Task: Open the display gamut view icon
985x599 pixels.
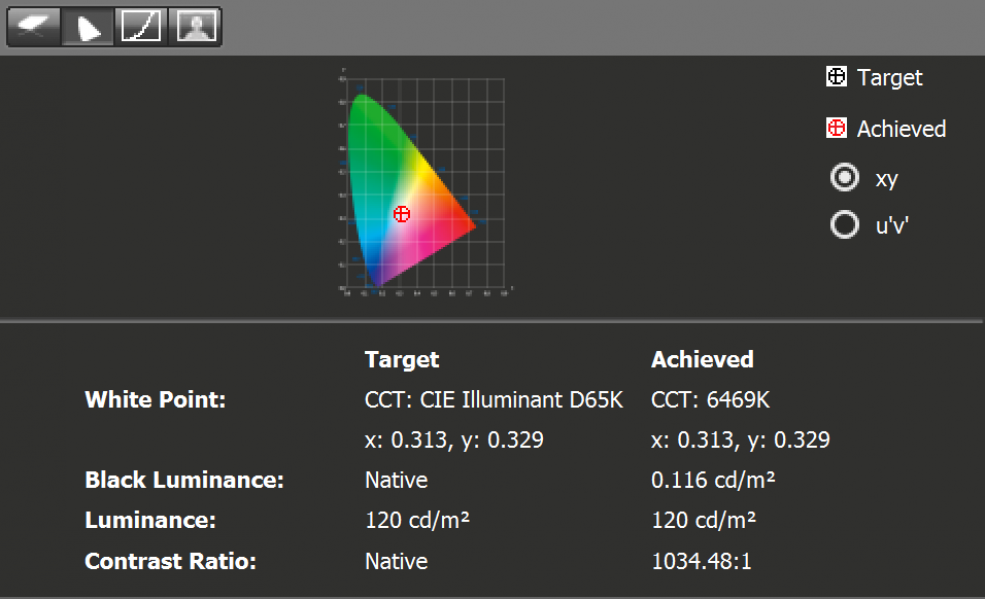Action: [x=35, y=27]
